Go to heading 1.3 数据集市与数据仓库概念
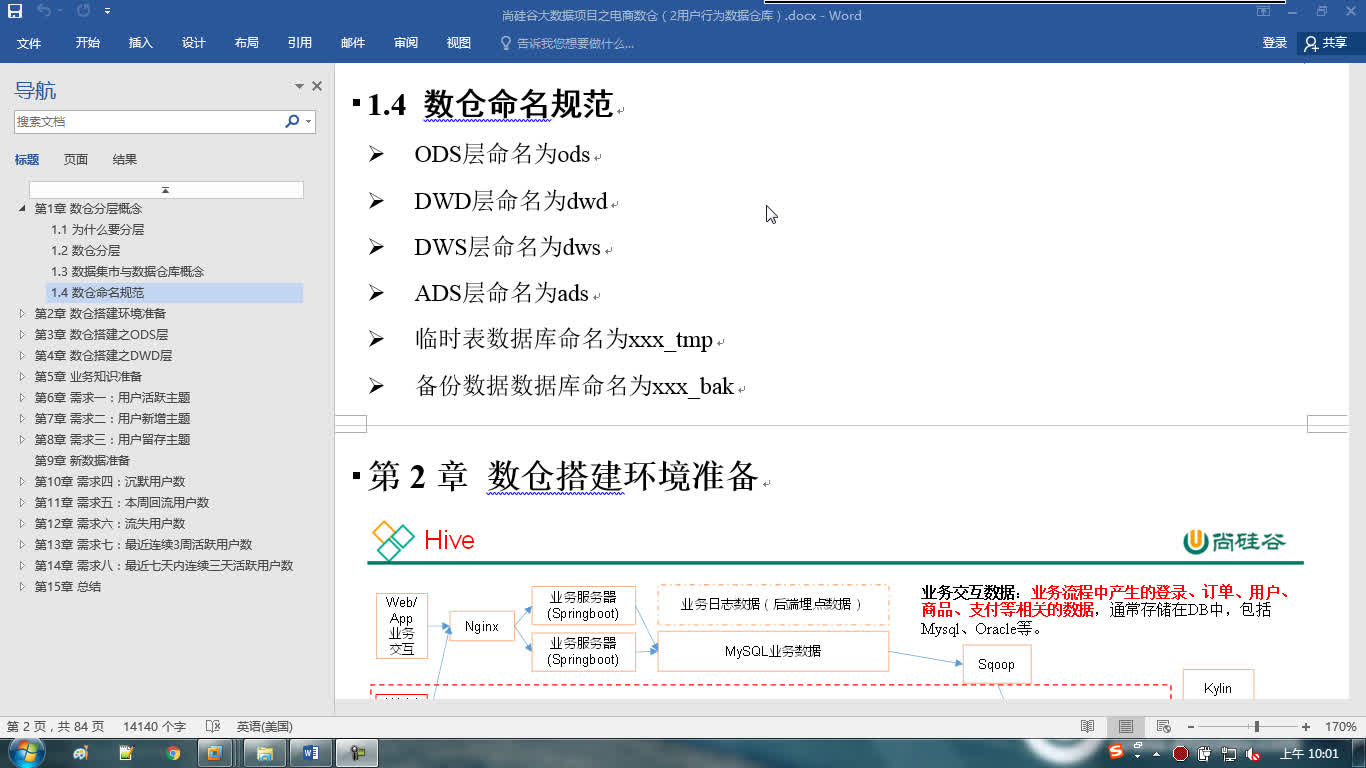Image resolution: width=1366 pixels, height=768 pixels. [x=128, y=271]
